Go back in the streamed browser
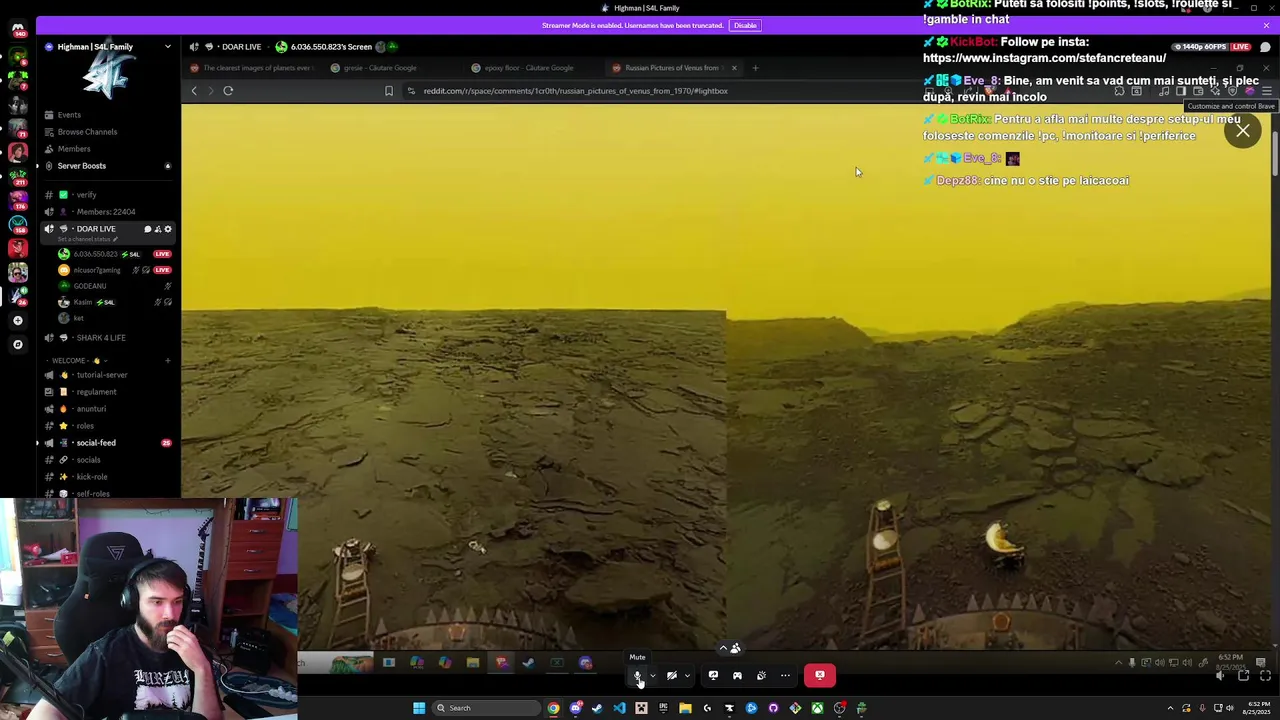Screen dimensions: 1280x720 click(194, 91)
